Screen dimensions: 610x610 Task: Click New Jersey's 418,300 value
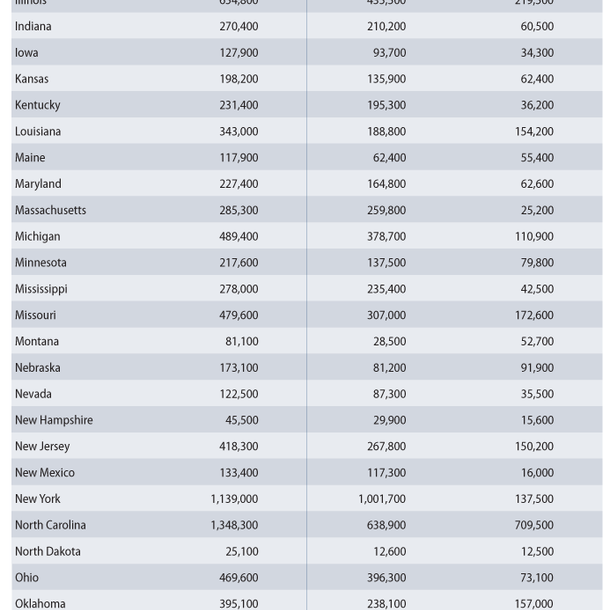238,447
